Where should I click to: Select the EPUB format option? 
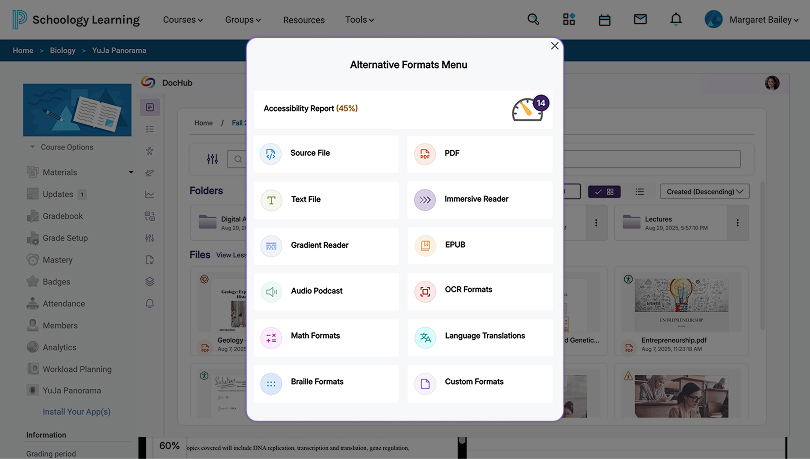coord(480,245)
